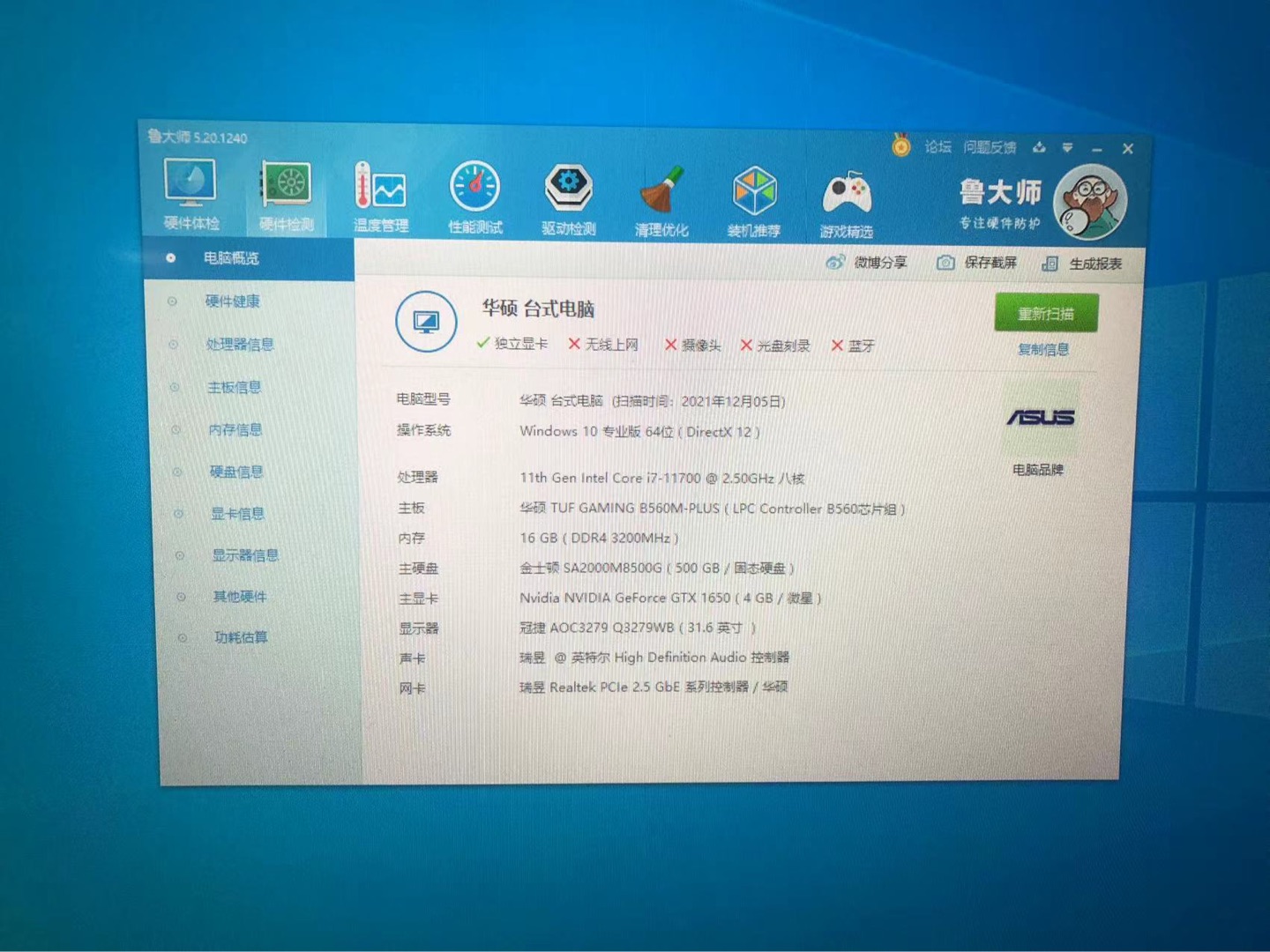Open the title bar main menu arrow
The image size is (1270, 952).
point(1067,147)
